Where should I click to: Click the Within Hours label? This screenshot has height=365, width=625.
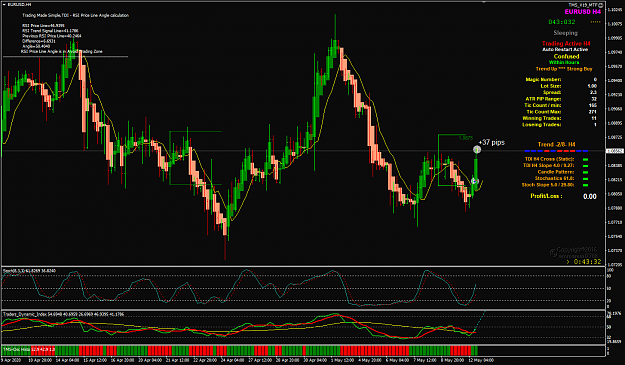pyautogui.click(x=564, y=63)
